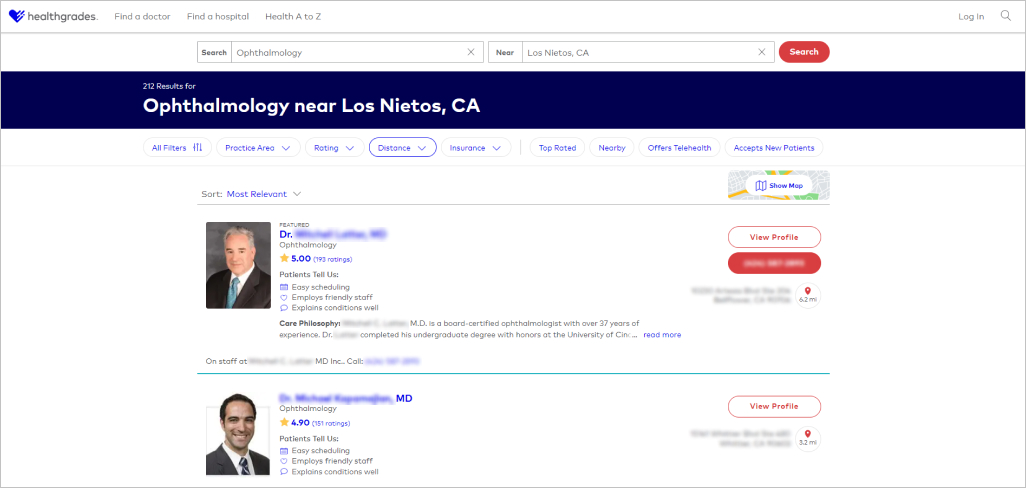Toggle the Nearby filter chip

[611, 148]
